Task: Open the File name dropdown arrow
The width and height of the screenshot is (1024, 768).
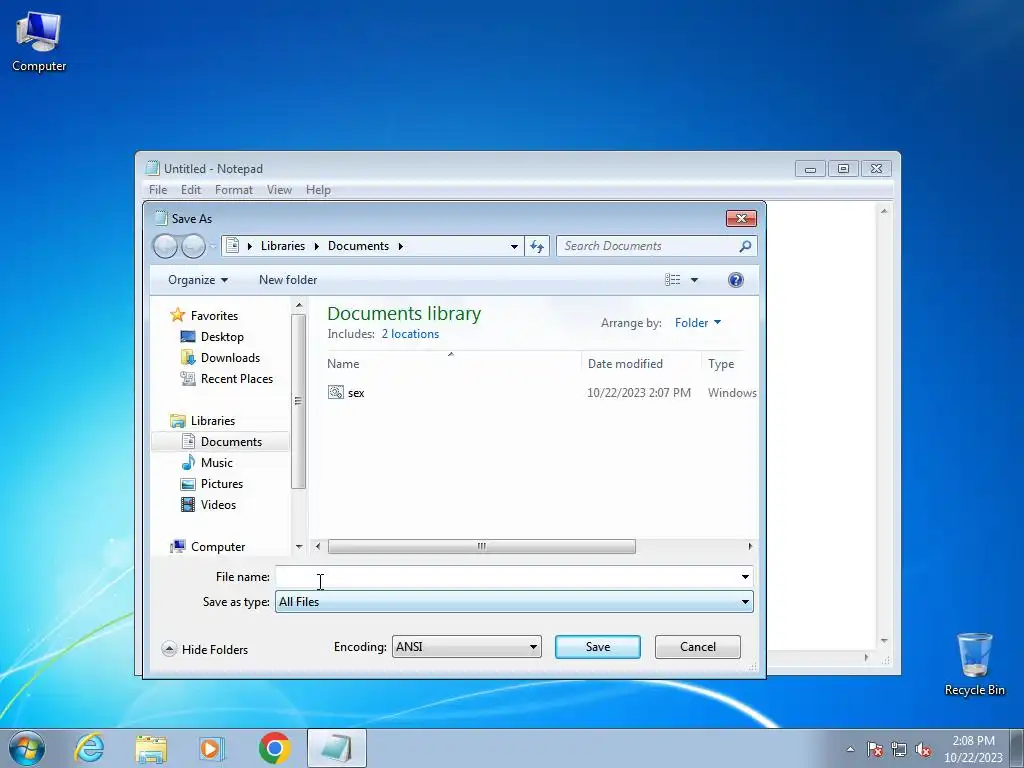Action: point(745,577)
